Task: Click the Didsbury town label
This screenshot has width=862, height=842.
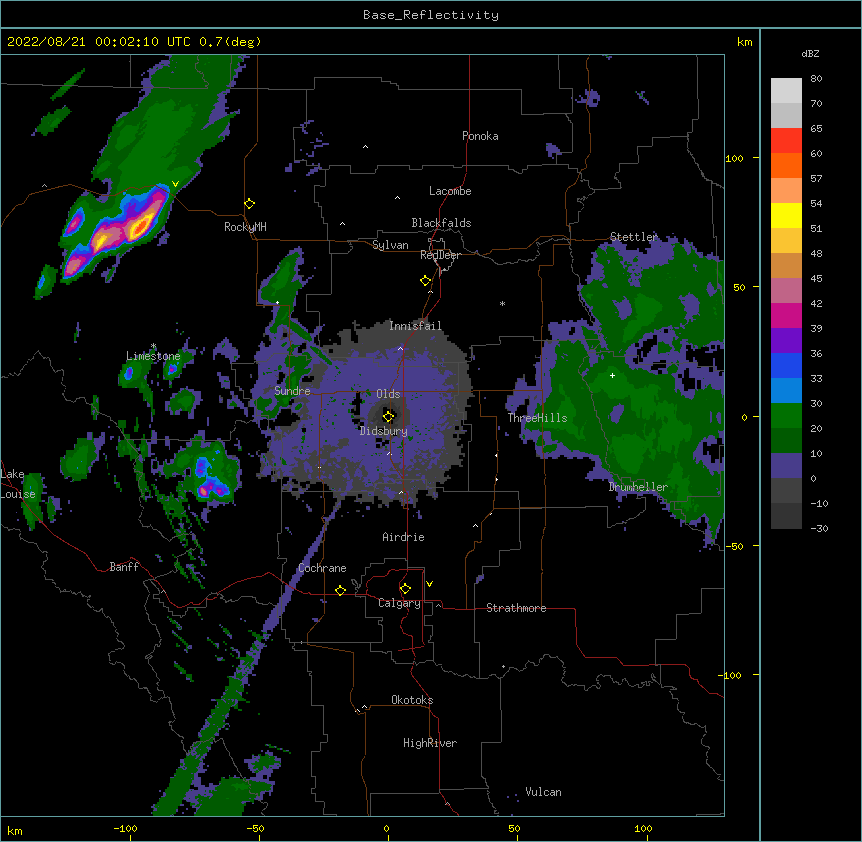Action: click(x=383, y=431)
